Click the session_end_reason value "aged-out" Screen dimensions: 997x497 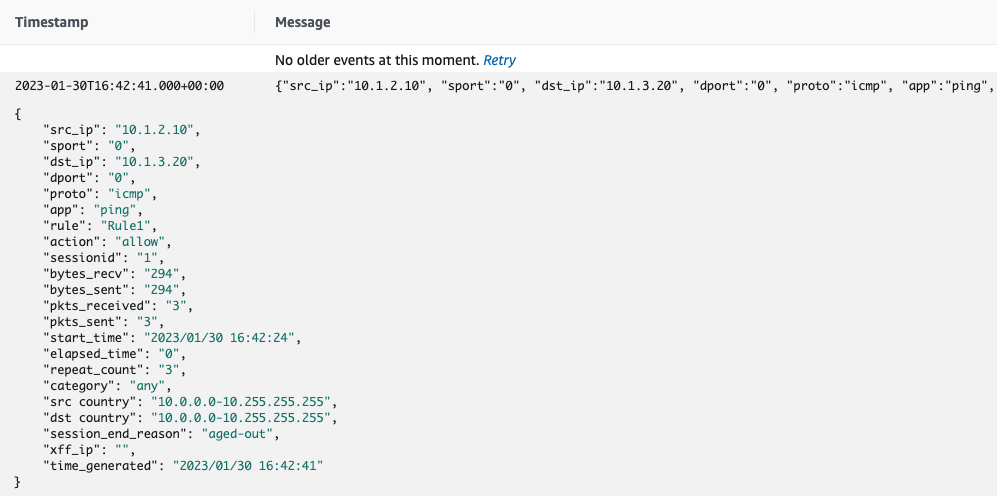232,432
